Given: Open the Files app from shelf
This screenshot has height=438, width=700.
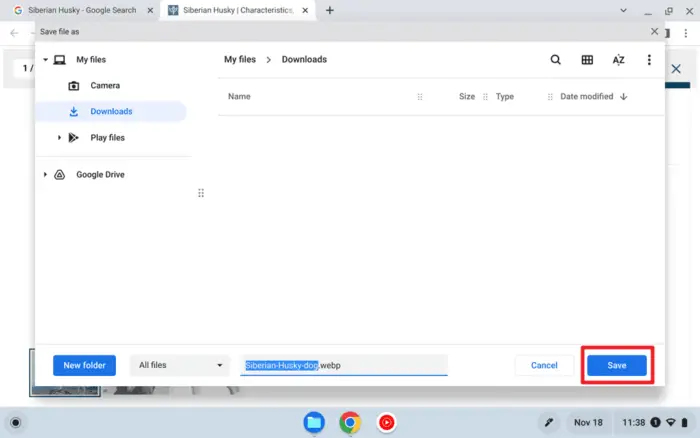Looking at the screenshot, I should click(x=314, y=422).
